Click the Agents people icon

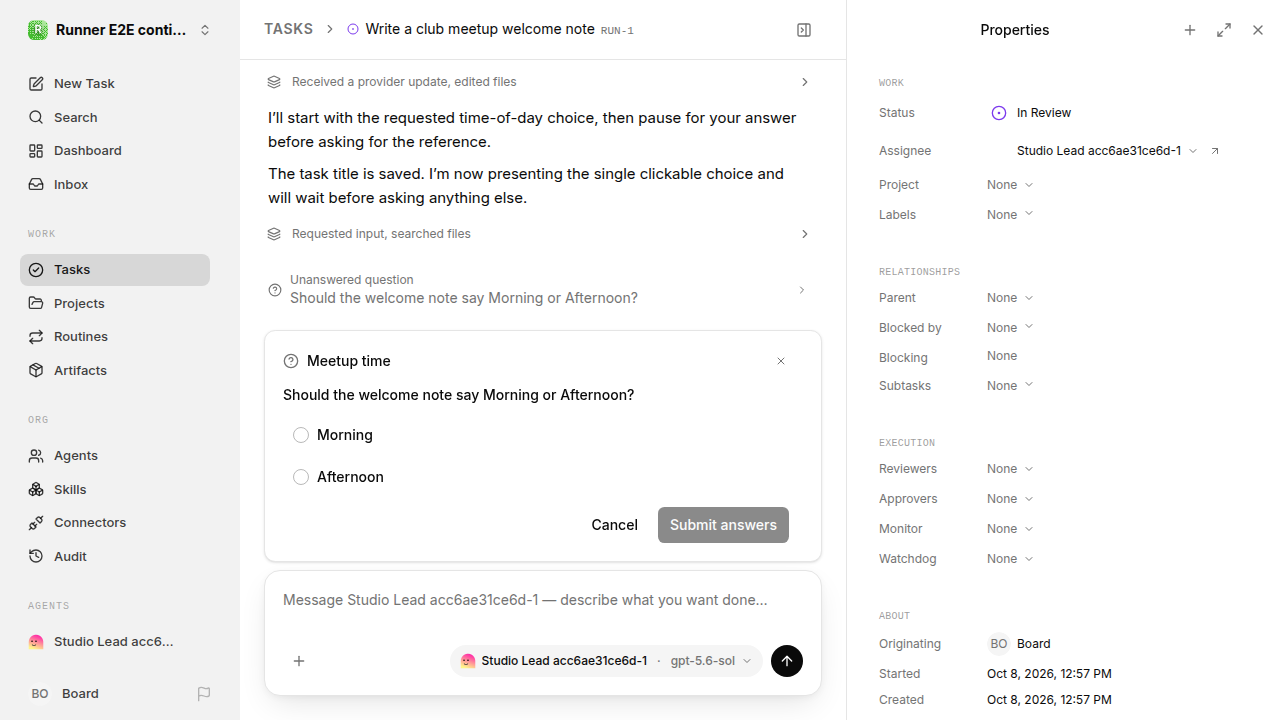pos(36,456)
